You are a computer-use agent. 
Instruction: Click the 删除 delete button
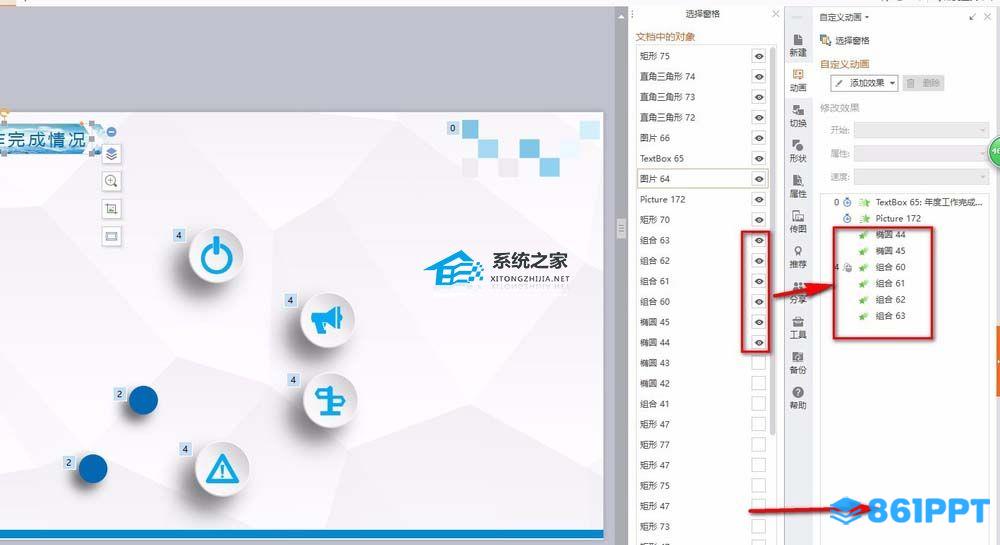tap(924, 83)
